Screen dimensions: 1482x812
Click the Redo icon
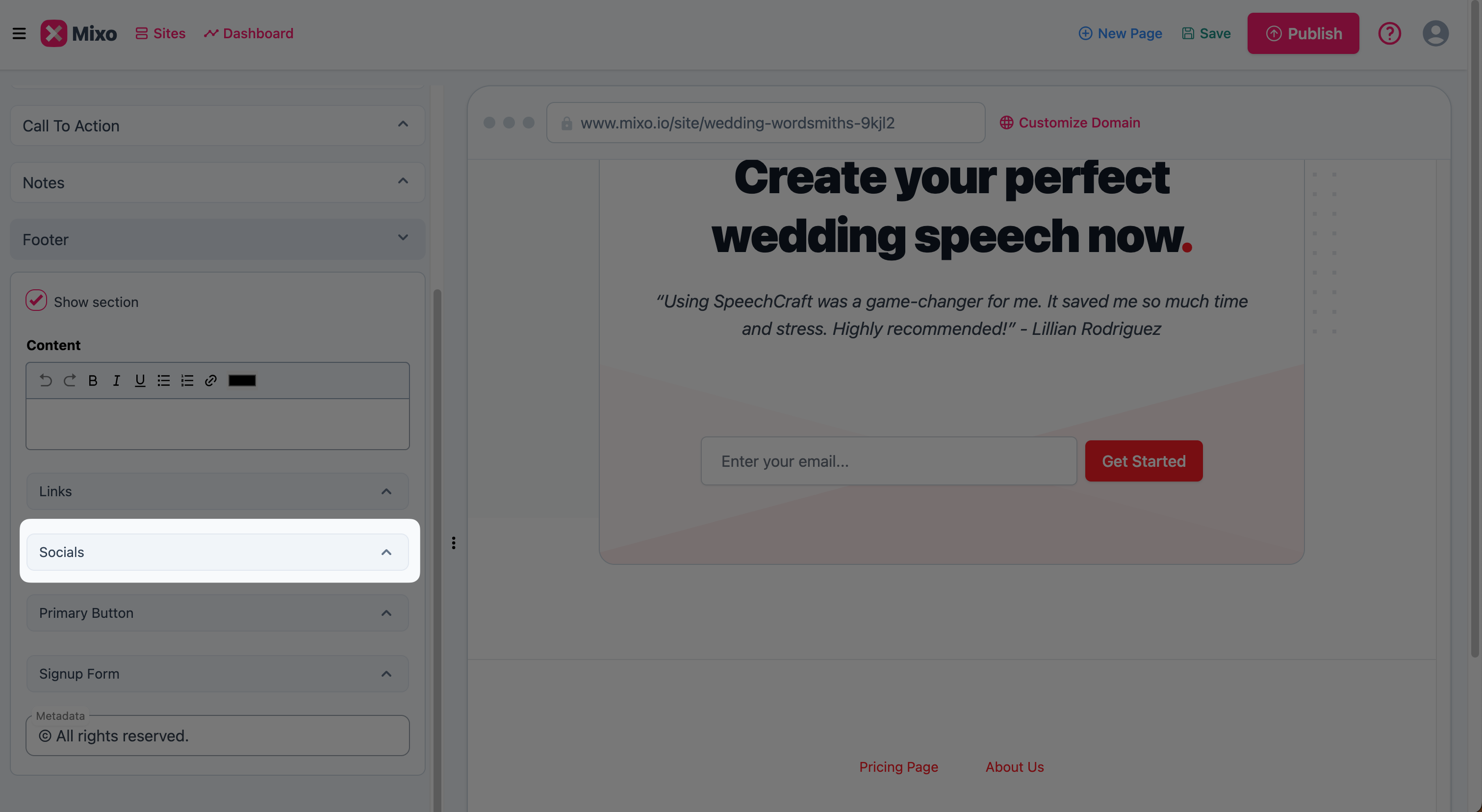68,380
